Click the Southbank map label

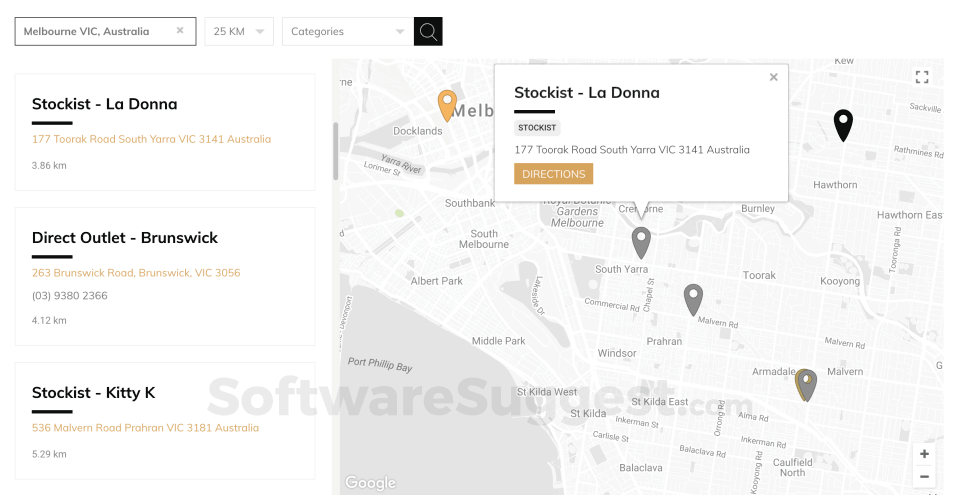click(470, 203)
